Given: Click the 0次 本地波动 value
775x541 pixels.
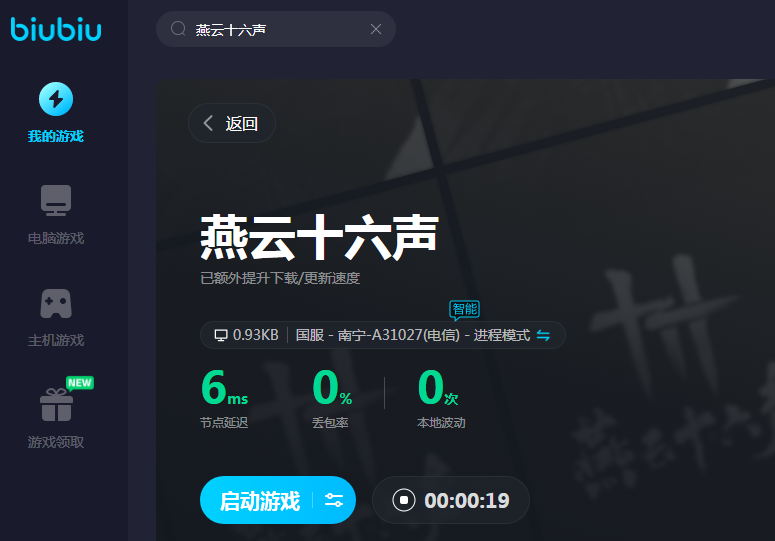Looking at the screenshot, I should click(438, 388).
